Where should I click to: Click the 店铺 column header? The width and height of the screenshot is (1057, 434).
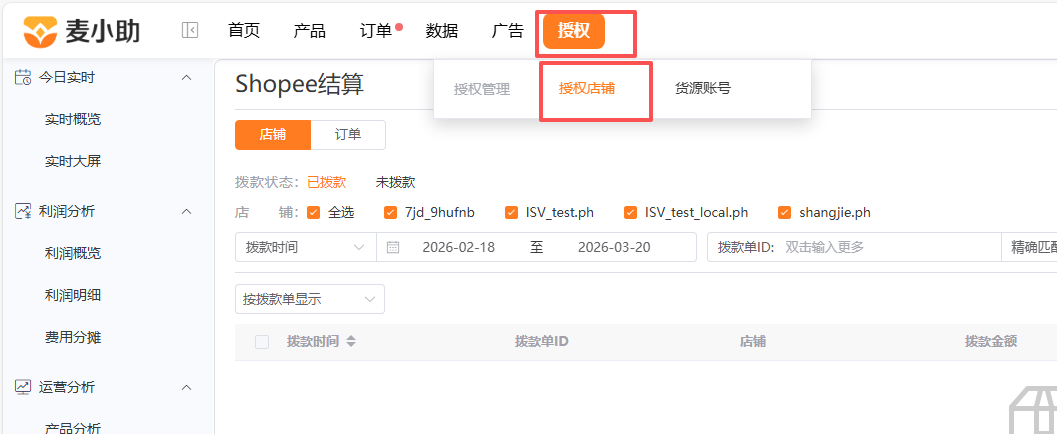(753, 342)
